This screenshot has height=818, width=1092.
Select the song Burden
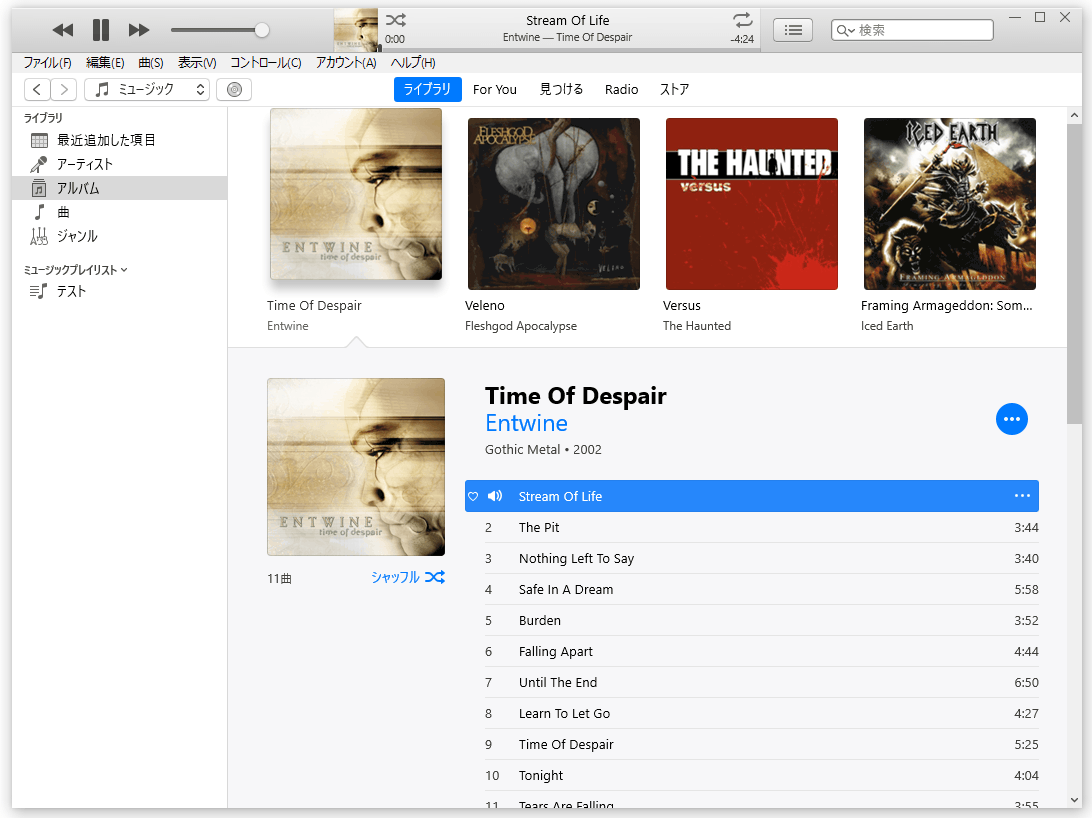(761, 620)
